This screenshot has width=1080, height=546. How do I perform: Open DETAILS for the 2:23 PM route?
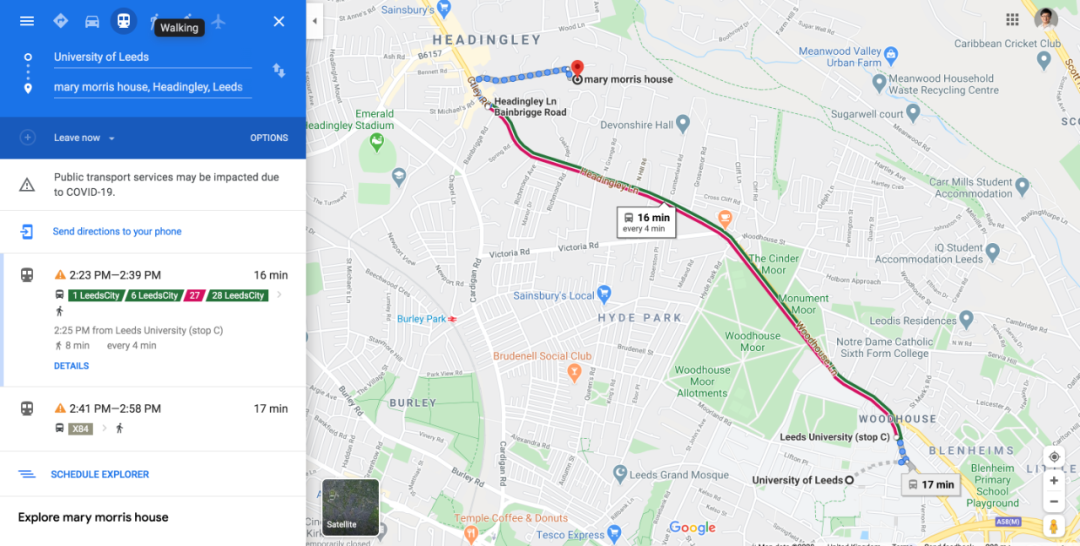click(72, 366)
